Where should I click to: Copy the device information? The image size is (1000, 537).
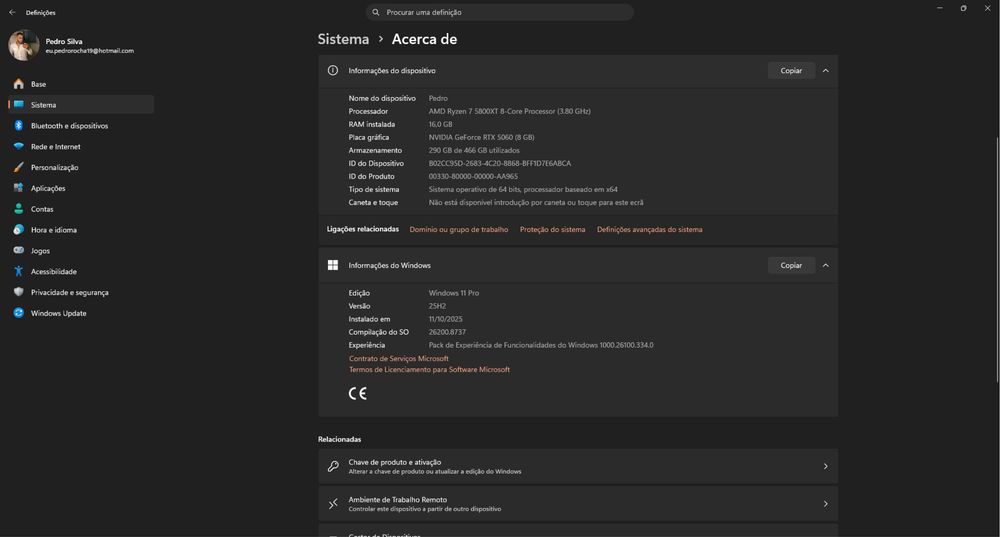tap(791, 71)
